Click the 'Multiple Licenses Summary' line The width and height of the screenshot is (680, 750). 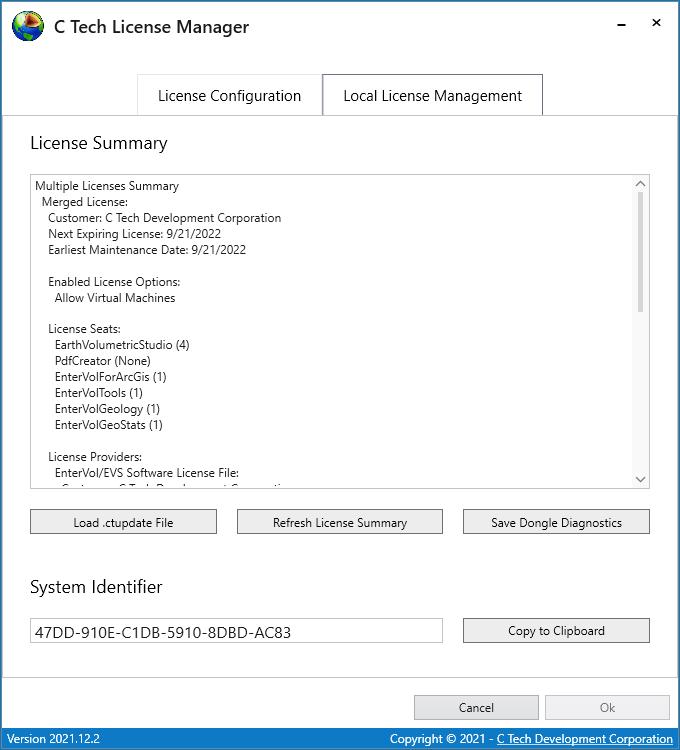(x=107, y=186)
